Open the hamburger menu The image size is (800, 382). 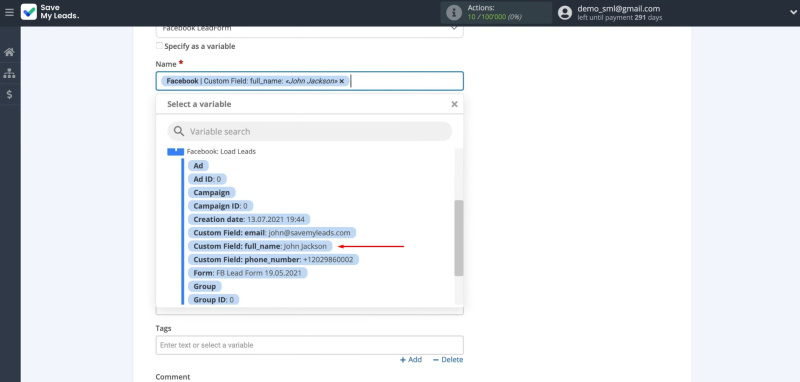[9, 12]
